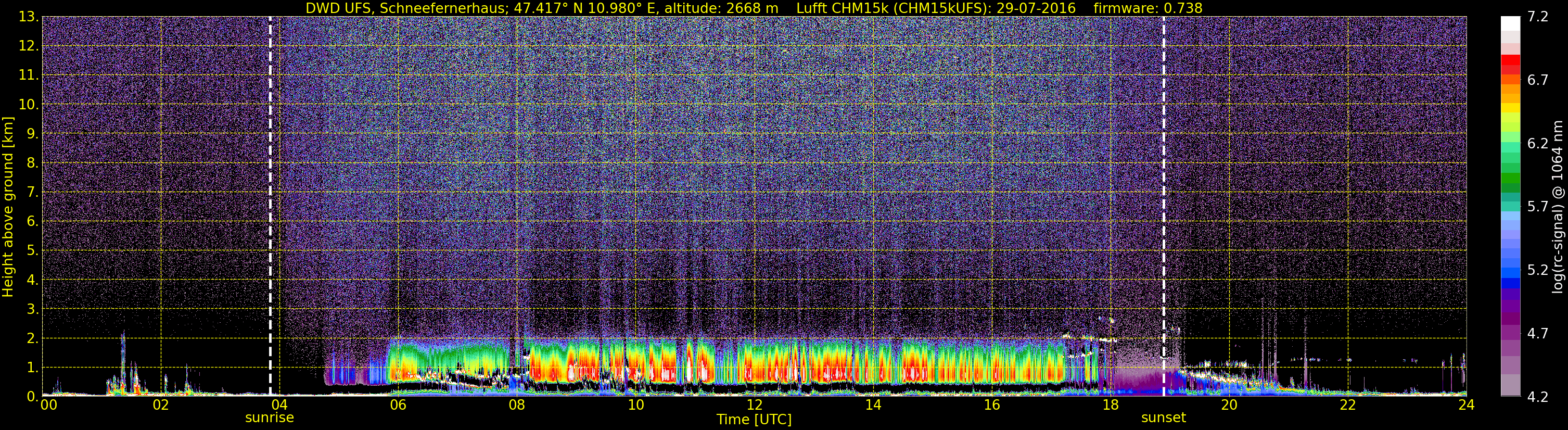Click the height axis label '7.'
Screen dimensions: 1568x430
(33, 193)
